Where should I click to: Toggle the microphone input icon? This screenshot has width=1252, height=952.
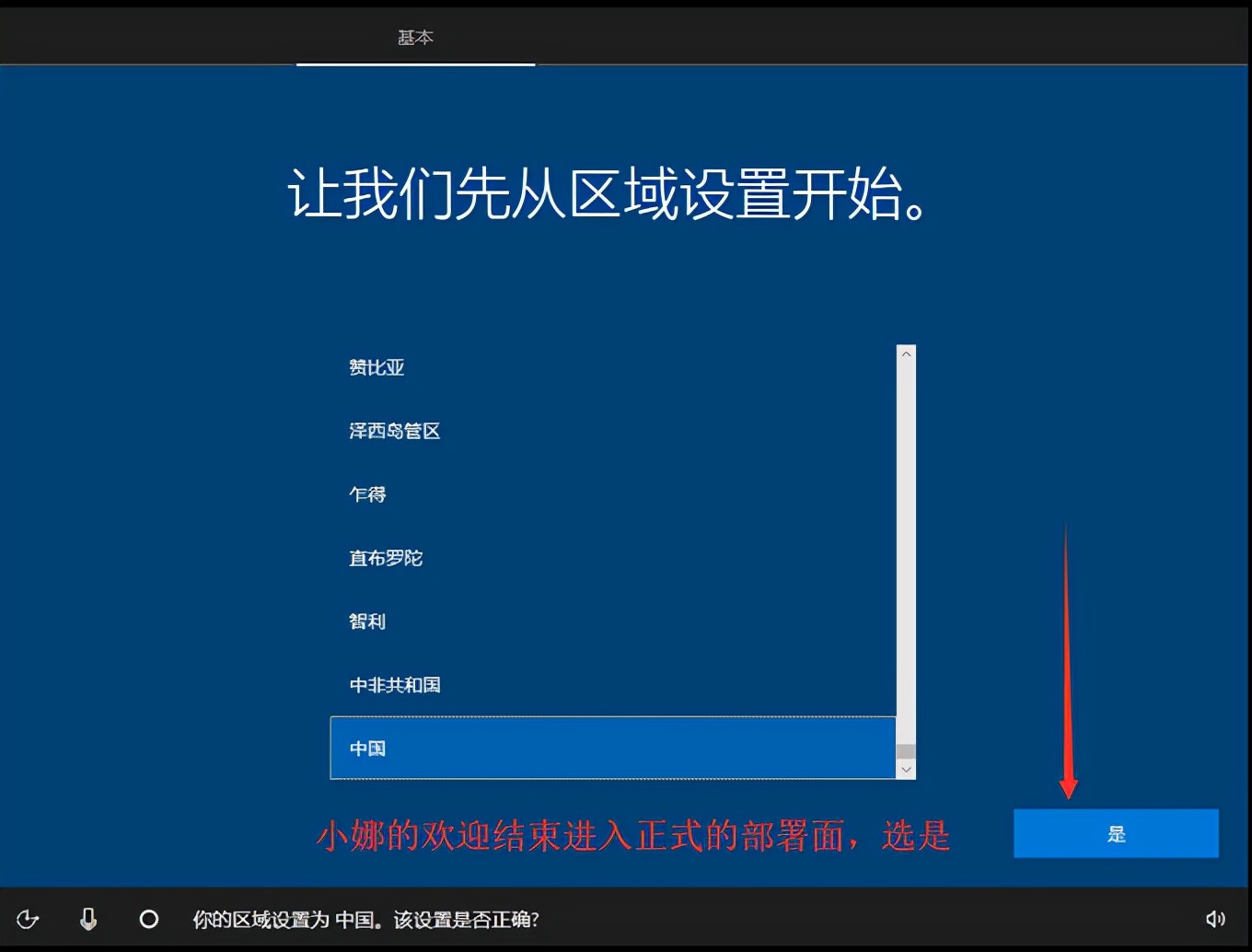click(88, 919)
